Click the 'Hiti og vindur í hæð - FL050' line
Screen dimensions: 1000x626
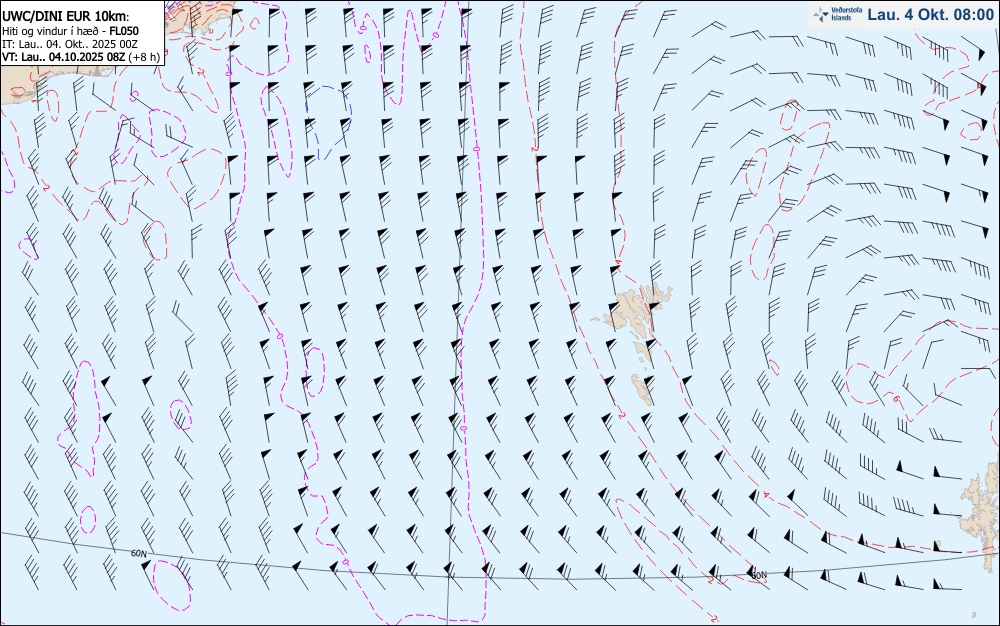(70, 31)
